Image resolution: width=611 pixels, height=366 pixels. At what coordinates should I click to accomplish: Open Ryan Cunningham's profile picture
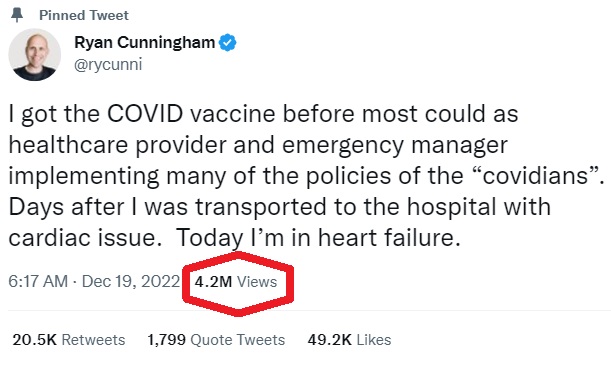tap(35, 55)
